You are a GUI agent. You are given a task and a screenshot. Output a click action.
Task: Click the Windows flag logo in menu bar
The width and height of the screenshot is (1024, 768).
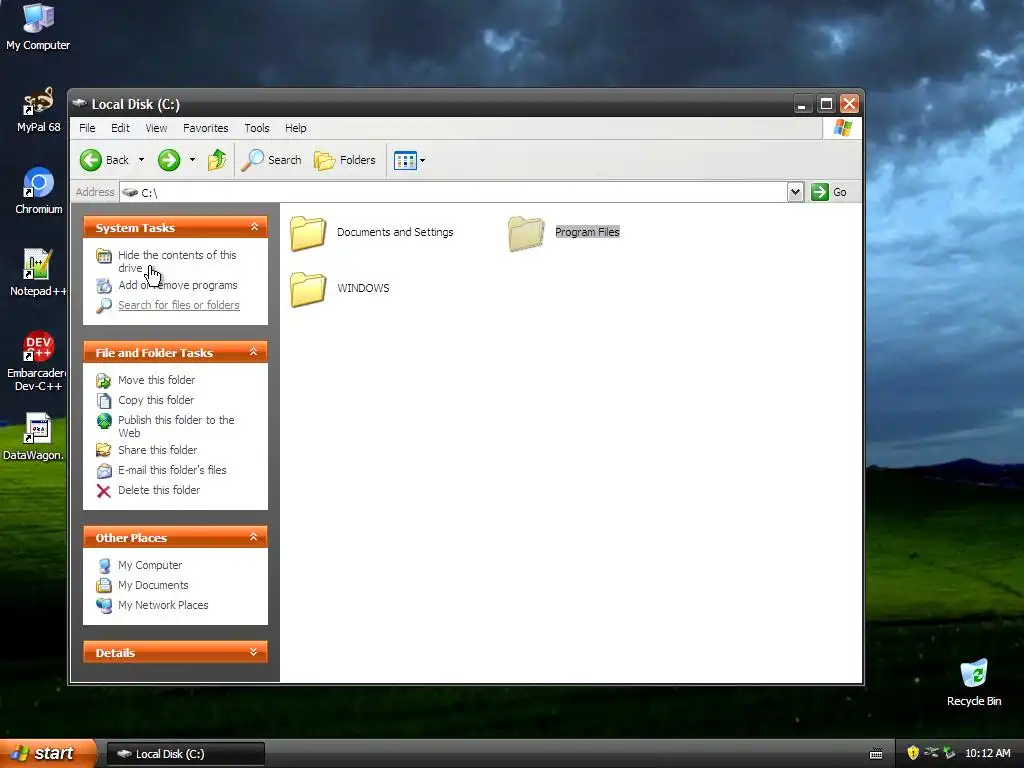pyautogui.click(x=842, y=128)
